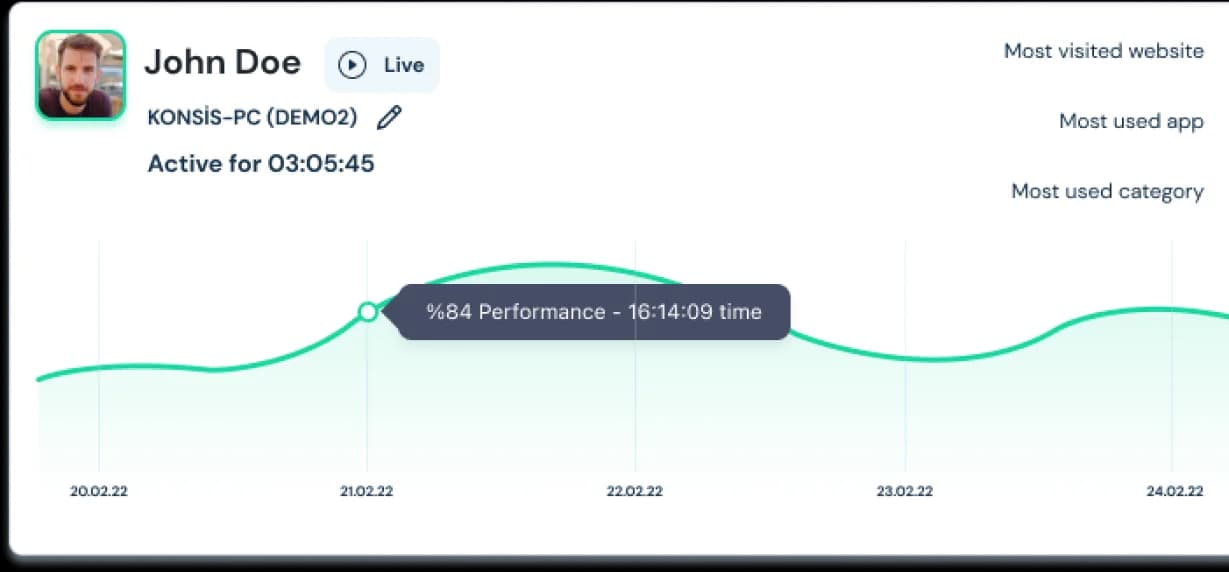Click the John Doe name heading
Viewport: 1229px width, 572px height.
[x=222, y=63]
